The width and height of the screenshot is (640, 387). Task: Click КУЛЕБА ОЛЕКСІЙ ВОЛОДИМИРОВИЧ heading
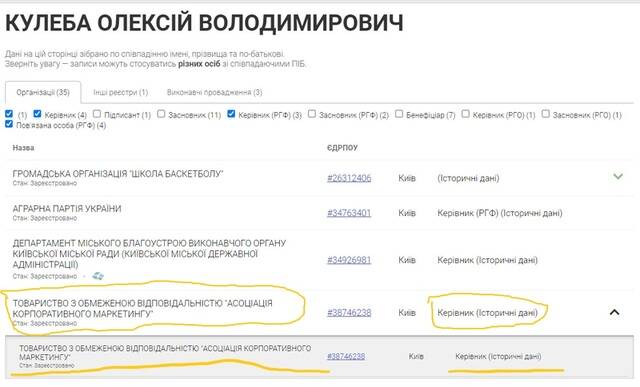[204, 23]
